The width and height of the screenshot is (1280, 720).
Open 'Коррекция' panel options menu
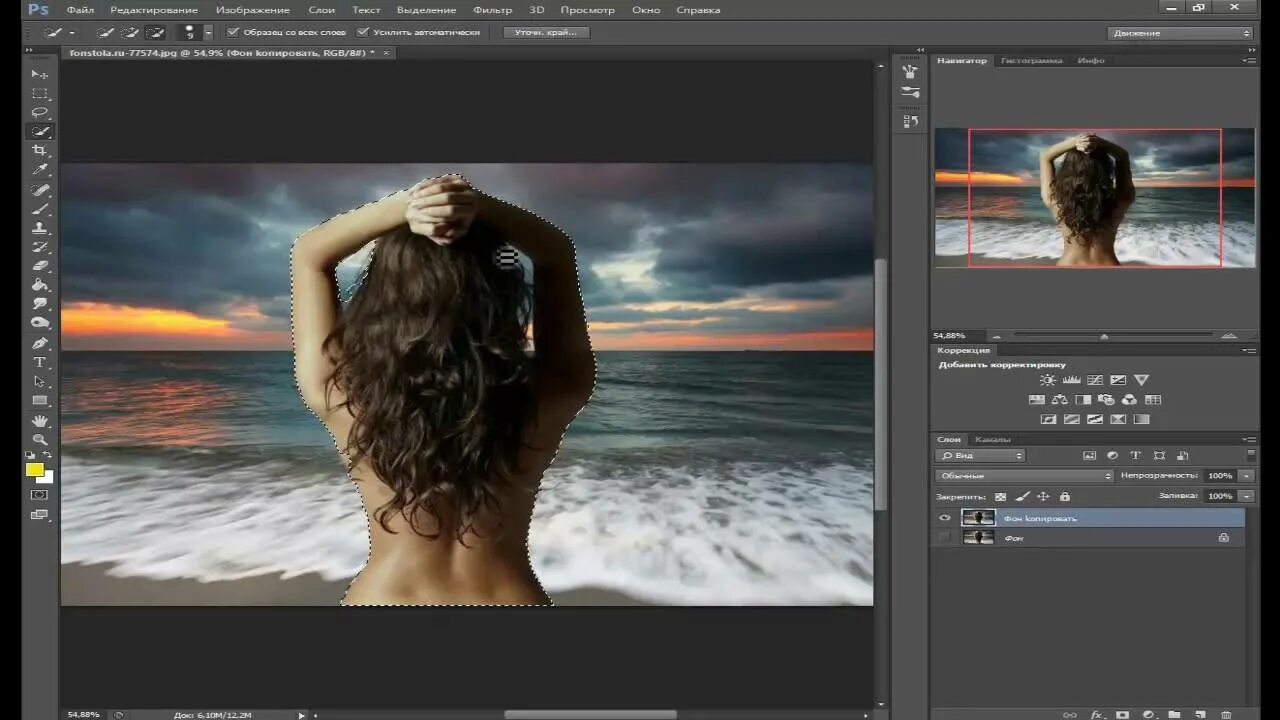1249,351
